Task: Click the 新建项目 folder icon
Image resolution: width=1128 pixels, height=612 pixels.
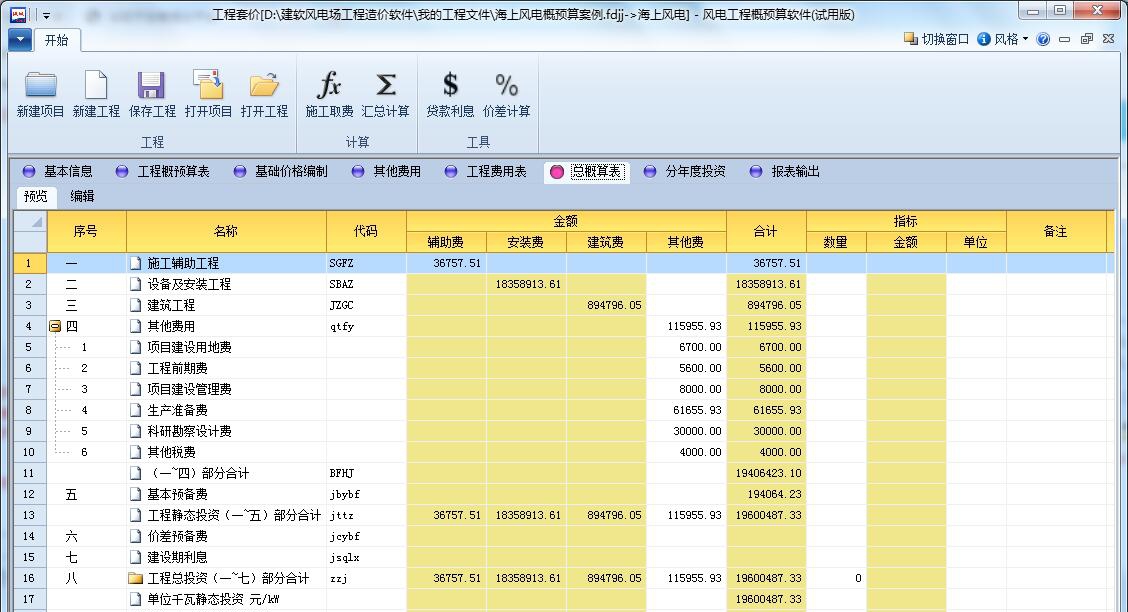Action: (x=41, y=86)
